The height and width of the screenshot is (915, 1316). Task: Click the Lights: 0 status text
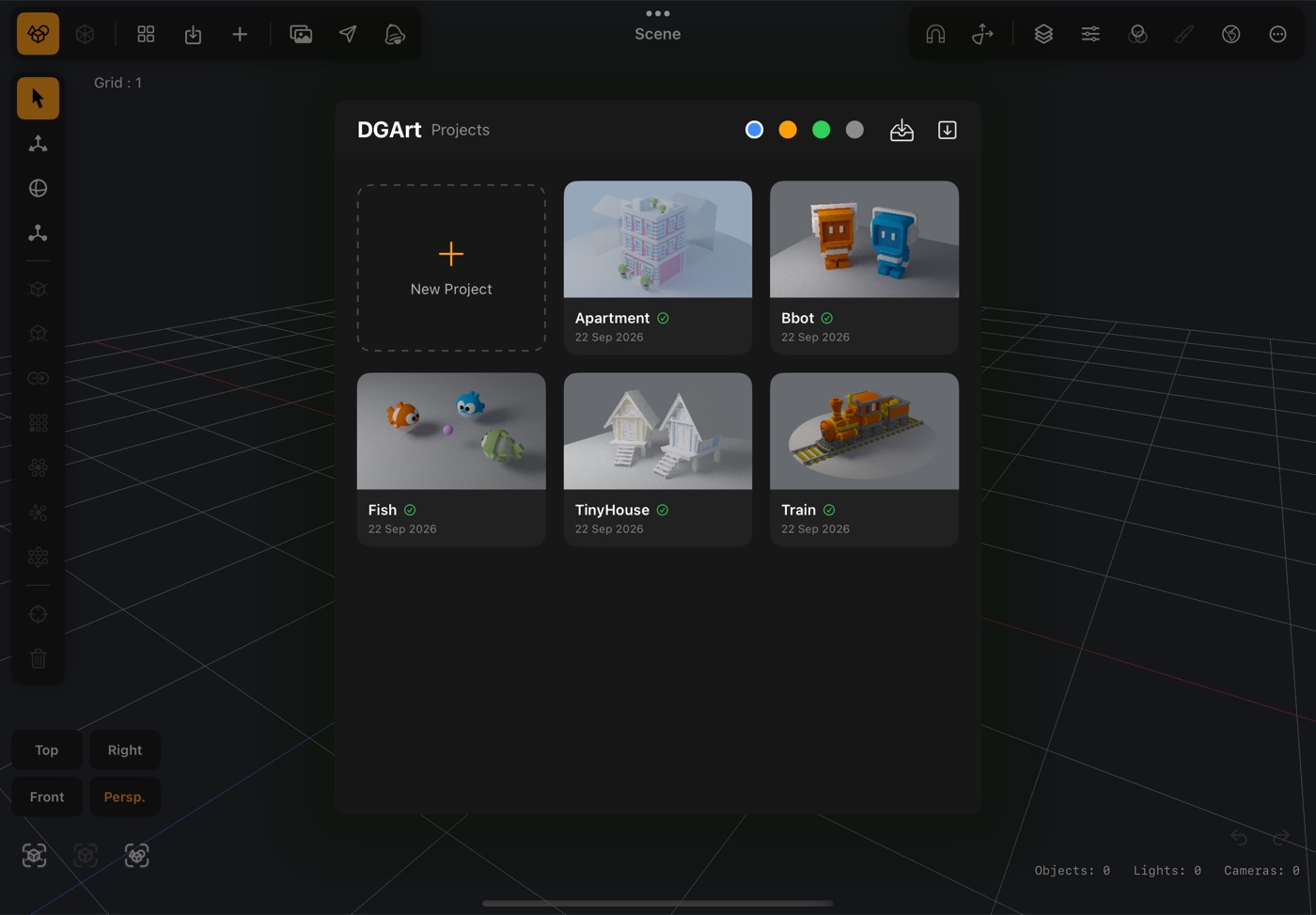coord(1167,871)
